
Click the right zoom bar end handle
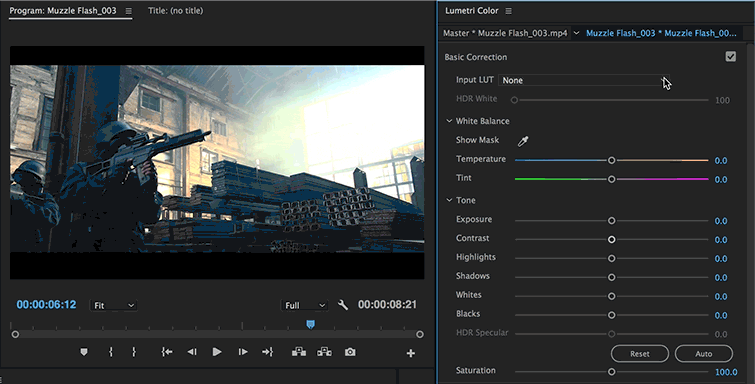[420, 334]
